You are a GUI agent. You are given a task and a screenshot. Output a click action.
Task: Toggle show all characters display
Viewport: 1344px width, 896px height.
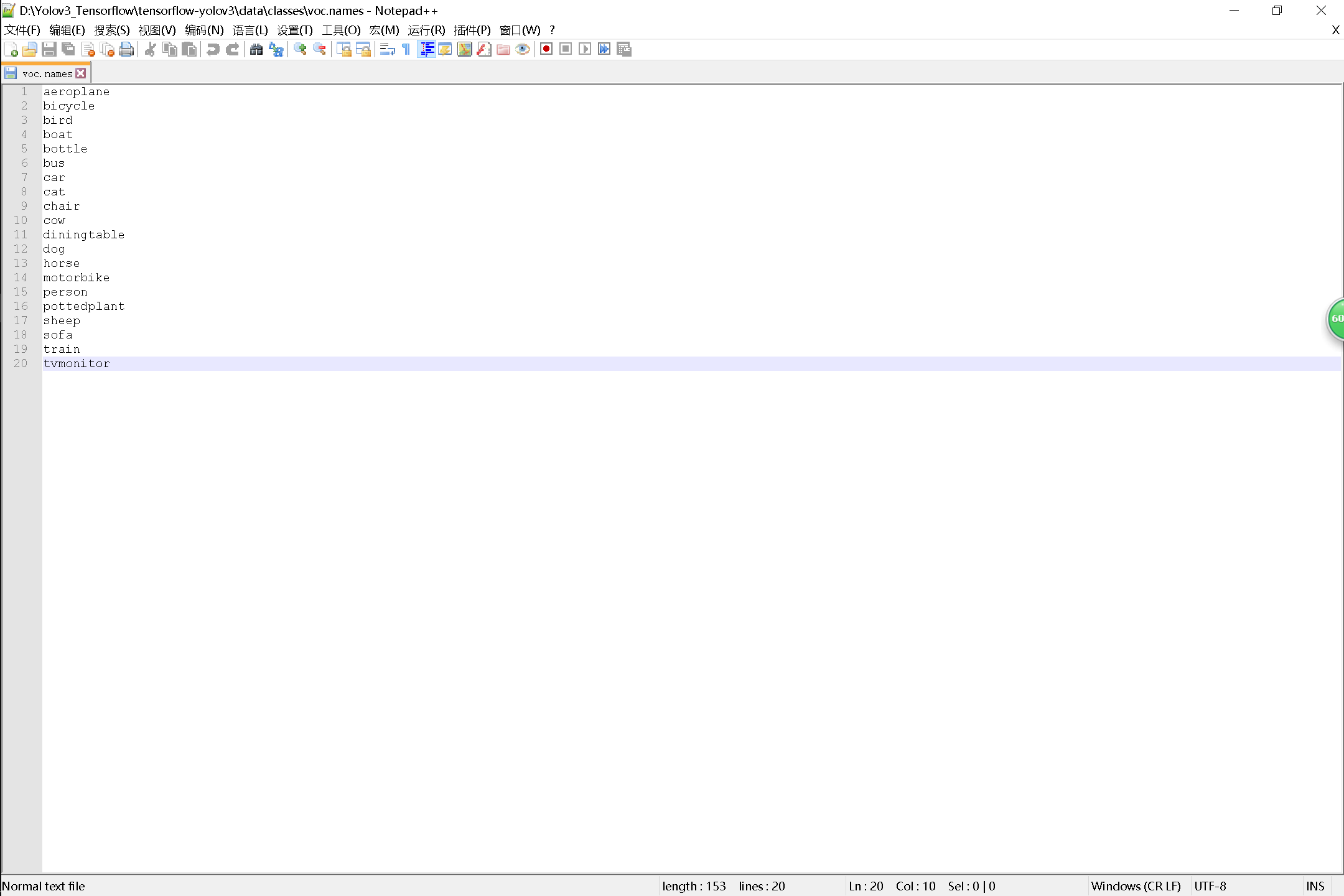(x=405, y=49)
